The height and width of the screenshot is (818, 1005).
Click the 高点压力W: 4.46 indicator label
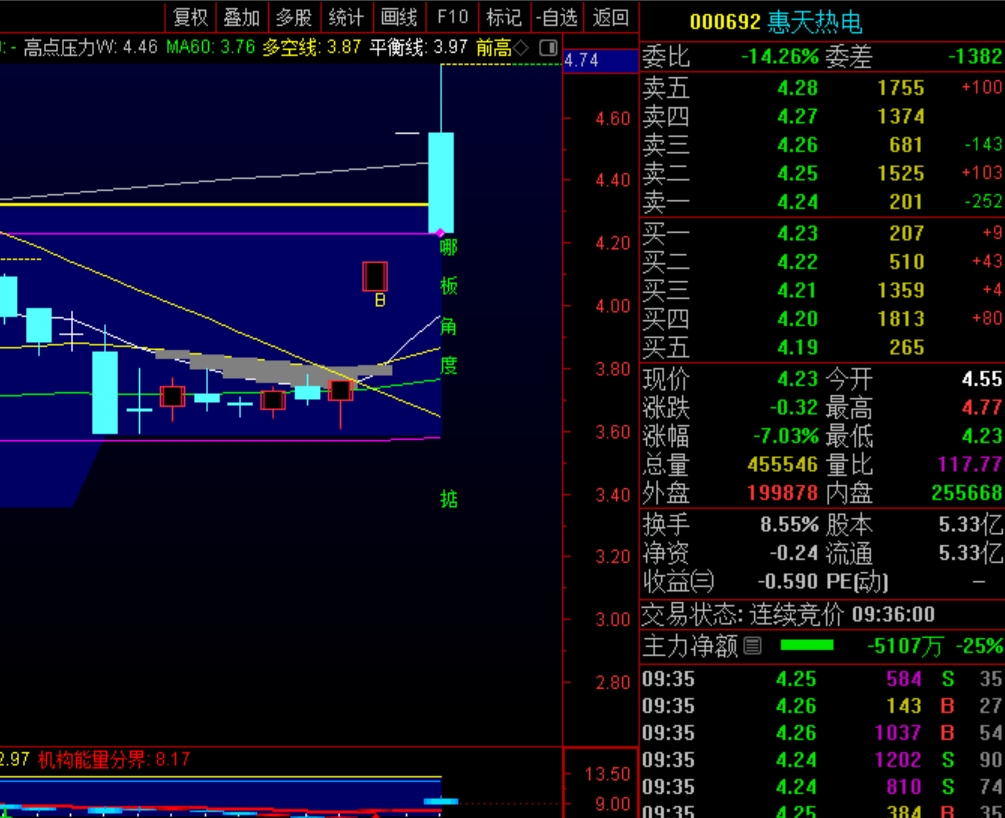(x=90, y=47)
